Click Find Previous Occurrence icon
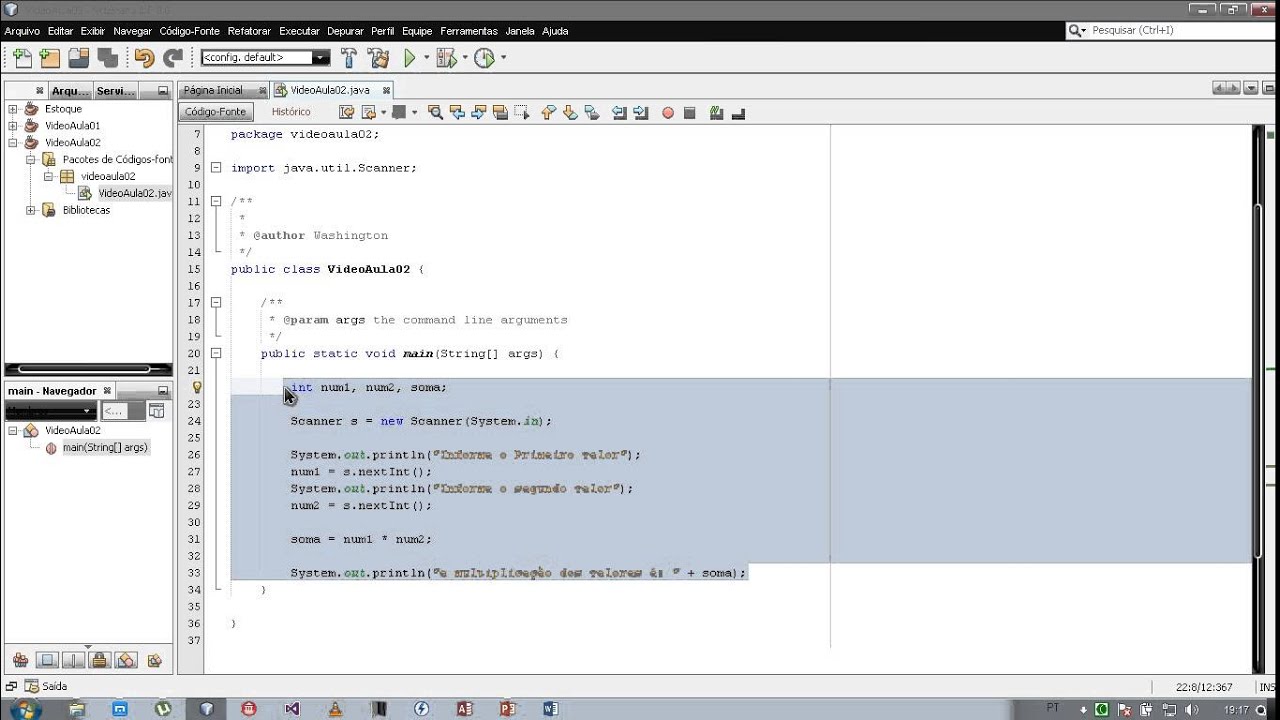Viewport: 1280px width, 720px height. [457, 113]
